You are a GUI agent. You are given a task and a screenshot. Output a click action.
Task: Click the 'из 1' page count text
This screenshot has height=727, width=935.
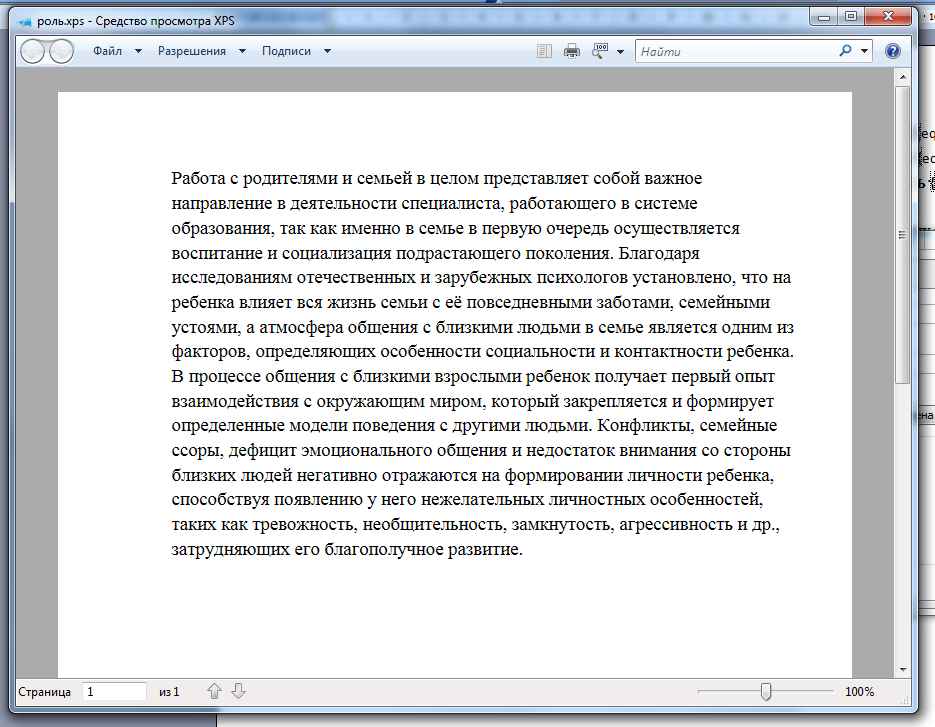169,692
